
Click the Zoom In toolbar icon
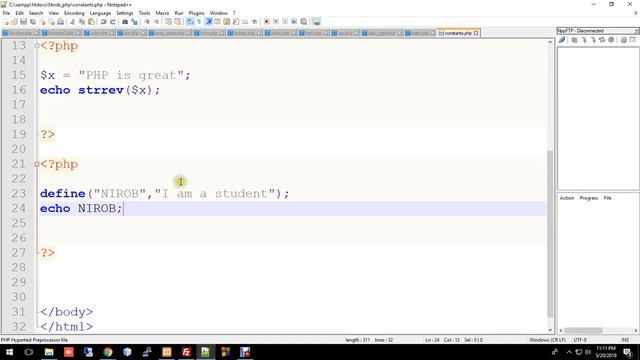click(x=147, y=22)
